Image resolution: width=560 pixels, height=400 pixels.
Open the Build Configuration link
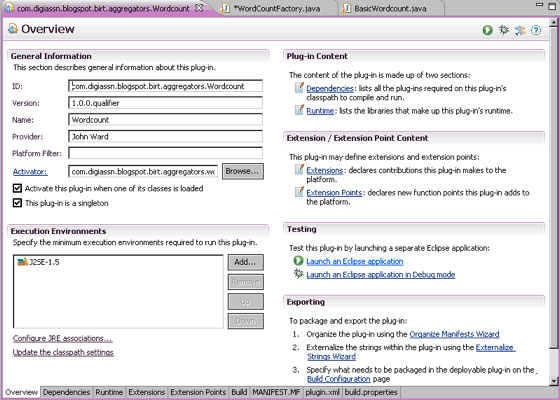339,379
